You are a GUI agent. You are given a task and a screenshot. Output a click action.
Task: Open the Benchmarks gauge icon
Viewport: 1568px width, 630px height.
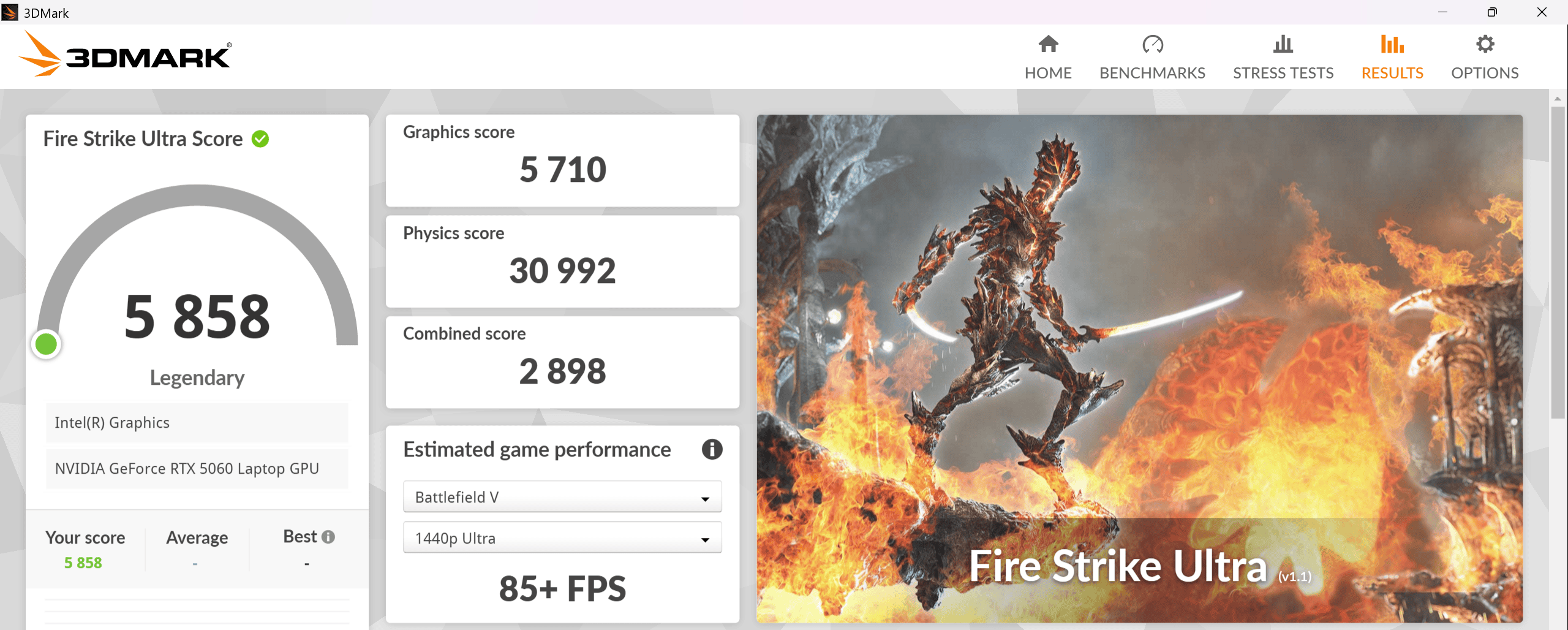[x=1152, y=44]
